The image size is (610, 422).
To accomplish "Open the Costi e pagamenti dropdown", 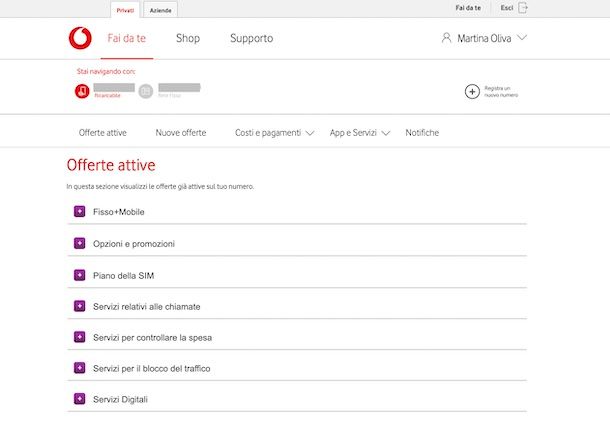I will [274, 133].
